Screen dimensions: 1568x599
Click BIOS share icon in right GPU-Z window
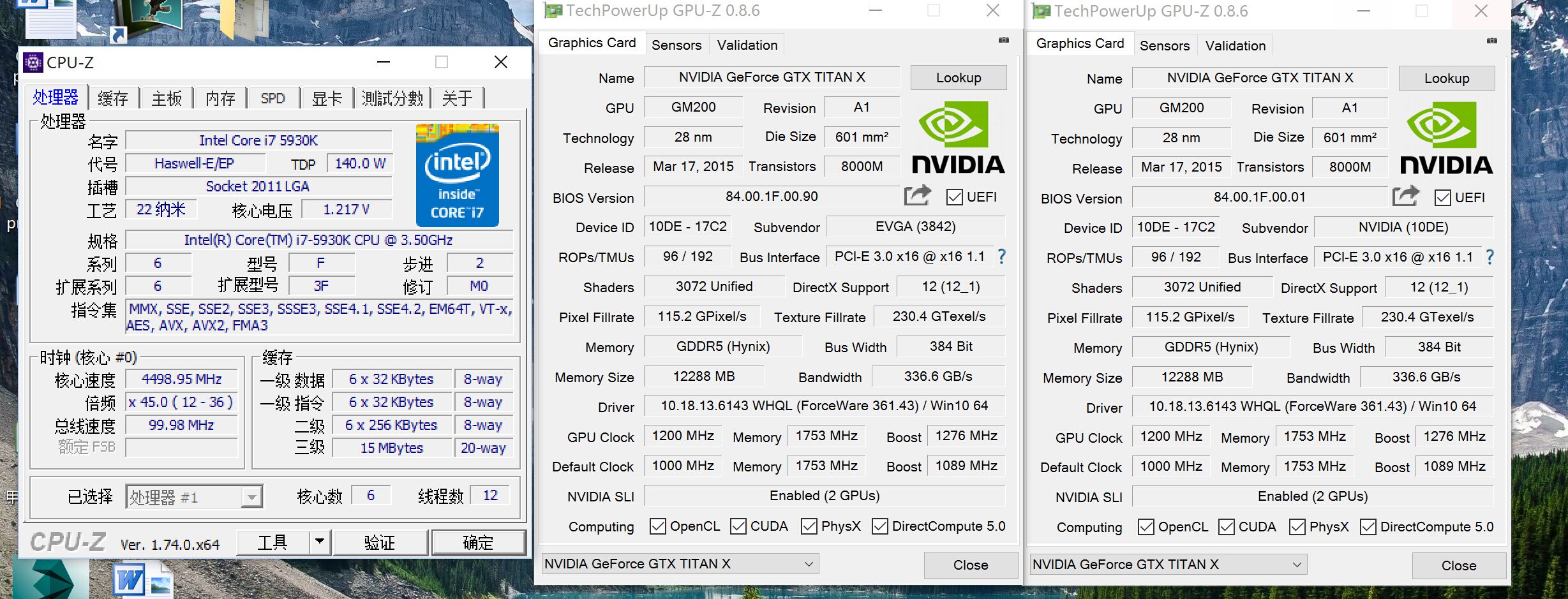point(1406,196)
